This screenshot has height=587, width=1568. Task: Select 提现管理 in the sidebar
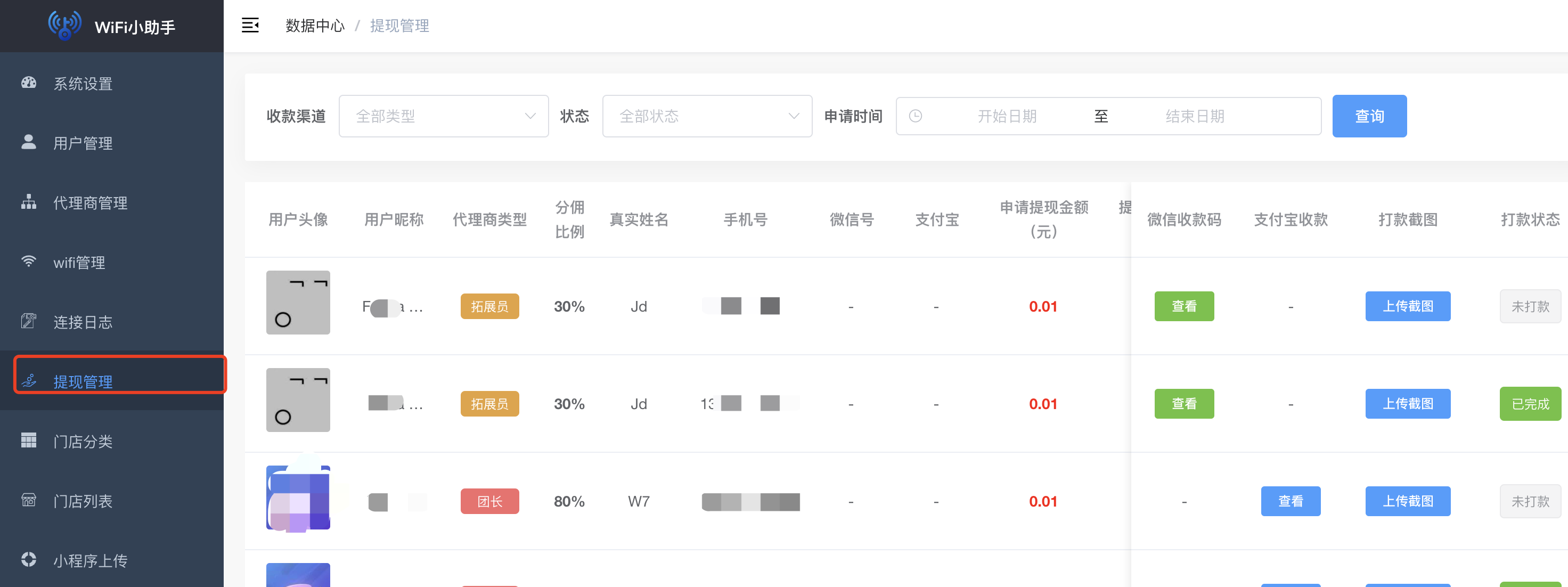coord(112,381)
